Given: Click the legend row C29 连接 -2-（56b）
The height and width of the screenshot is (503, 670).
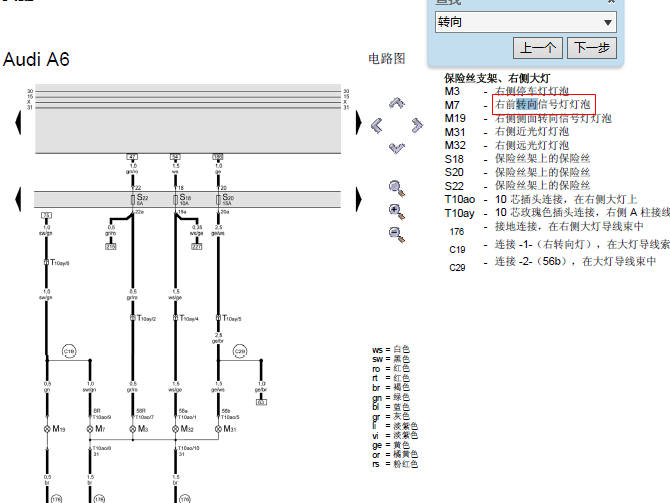Looking at the screenshot, I should (x=552, y=263).
